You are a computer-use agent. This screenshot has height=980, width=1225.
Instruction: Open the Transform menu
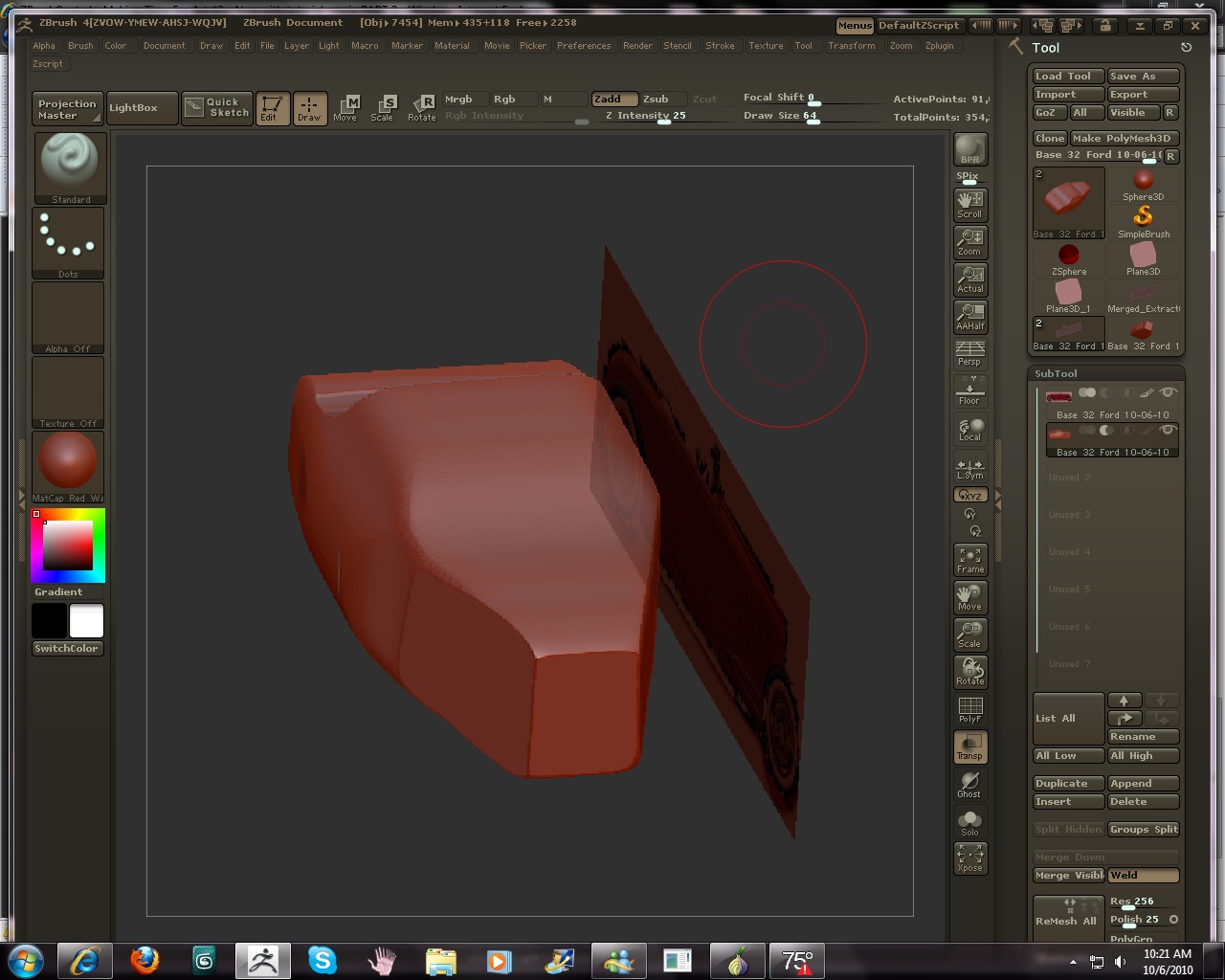[852, 46]
